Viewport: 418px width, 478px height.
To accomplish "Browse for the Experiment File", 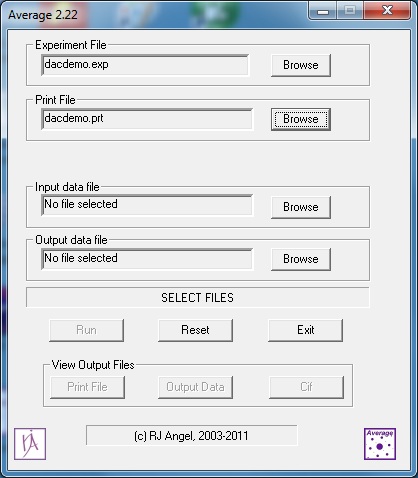I will coord(301,65).
